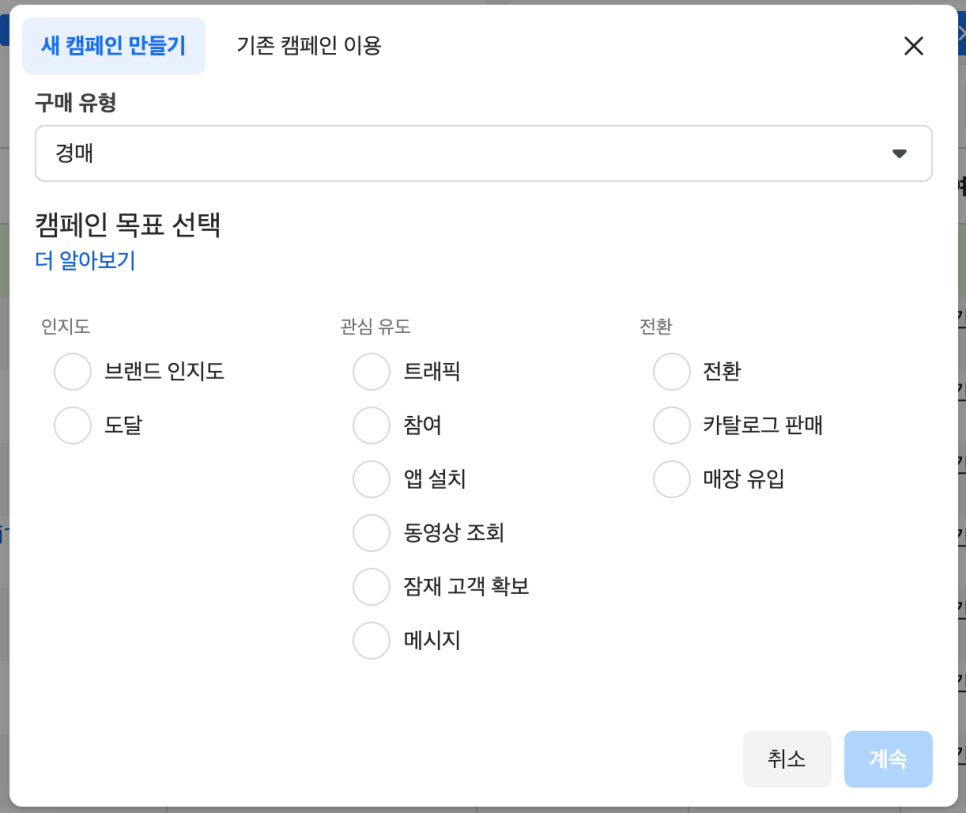The height and width of the screenshot is (813, 966).
Task: Click the 계속 button
Action: 888,759
